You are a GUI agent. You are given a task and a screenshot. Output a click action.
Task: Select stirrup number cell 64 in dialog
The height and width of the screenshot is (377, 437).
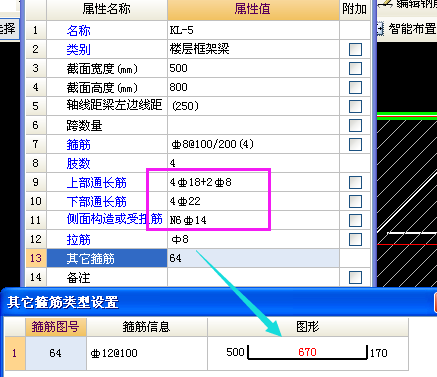coord(56,353)
